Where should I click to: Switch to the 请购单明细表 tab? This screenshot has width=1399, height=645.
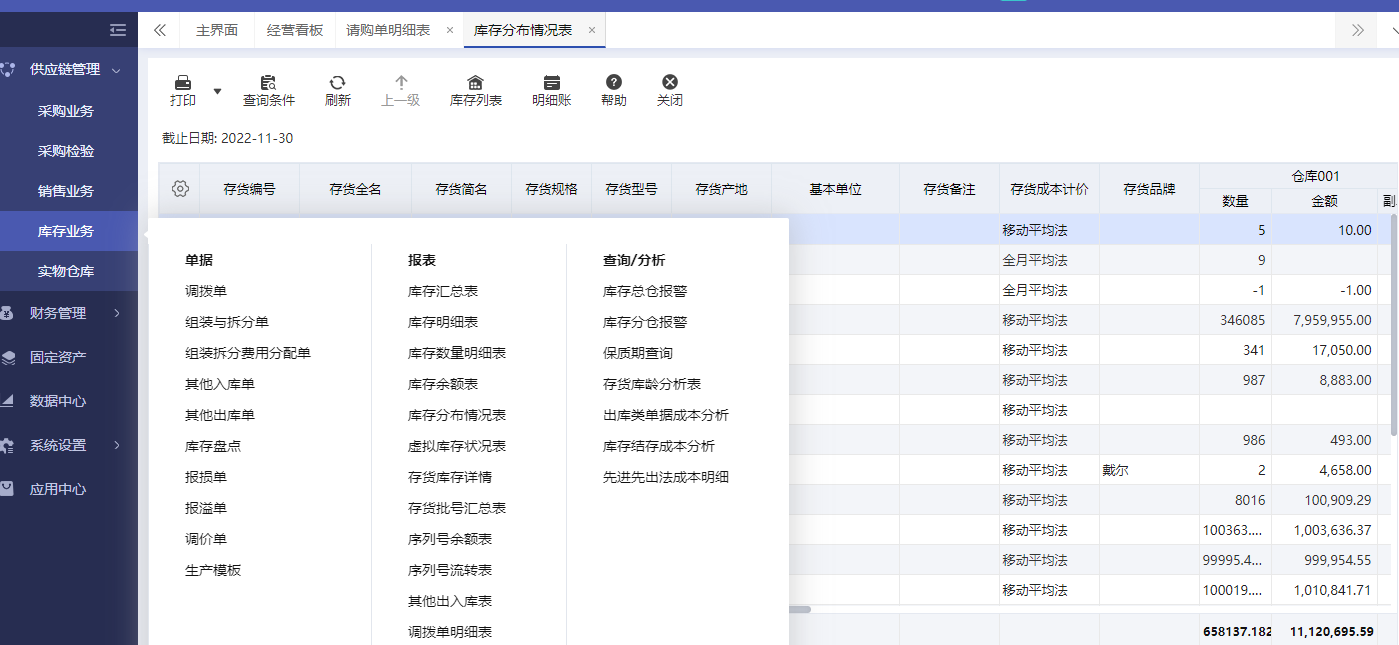pyautogui.click(x=388, y=30)
